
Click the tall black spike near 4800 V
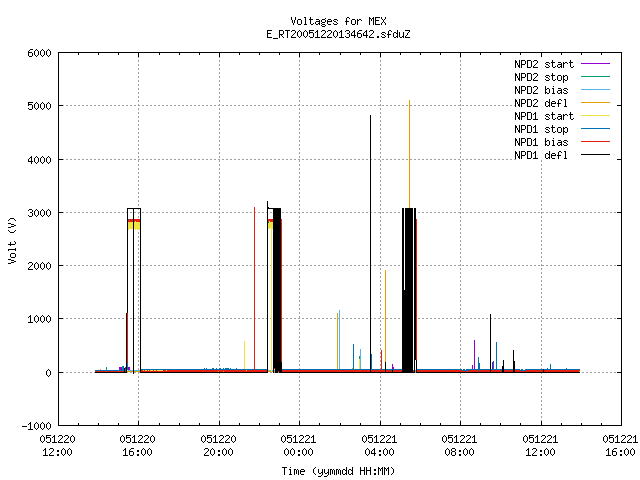371,243
